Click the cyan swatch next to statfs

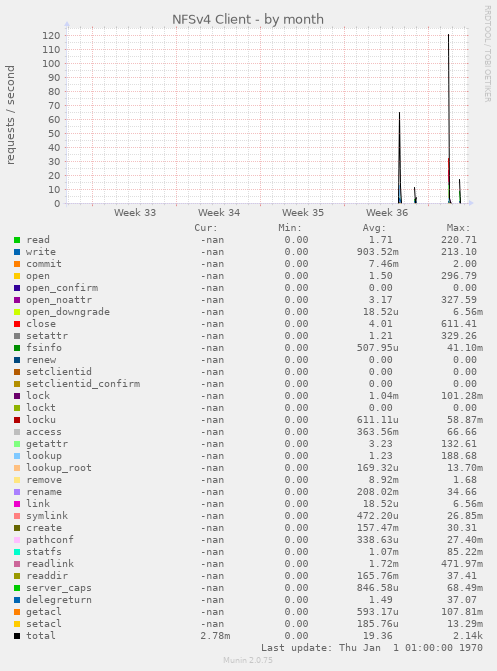(x=17, y=552)
